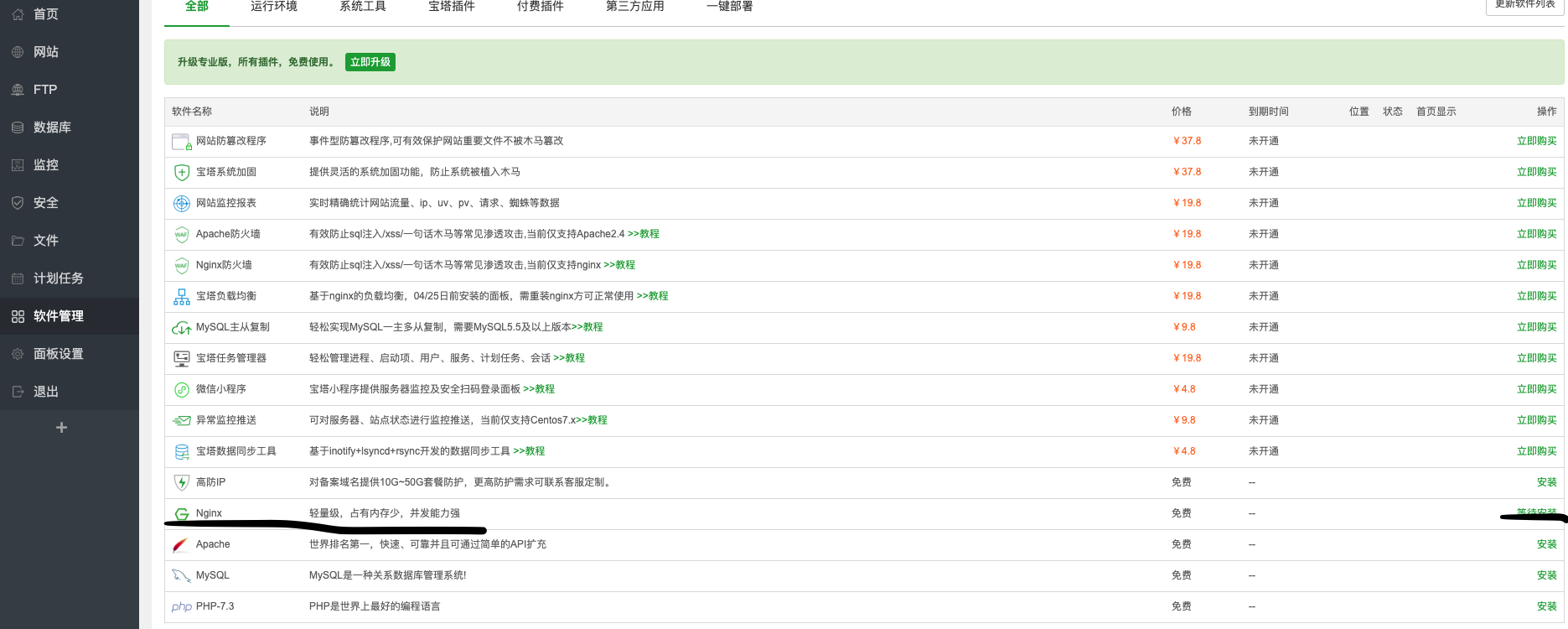Click the PHP-7.3 php icon
This screenshot has height=629, width=1568.
coord(182,606)
